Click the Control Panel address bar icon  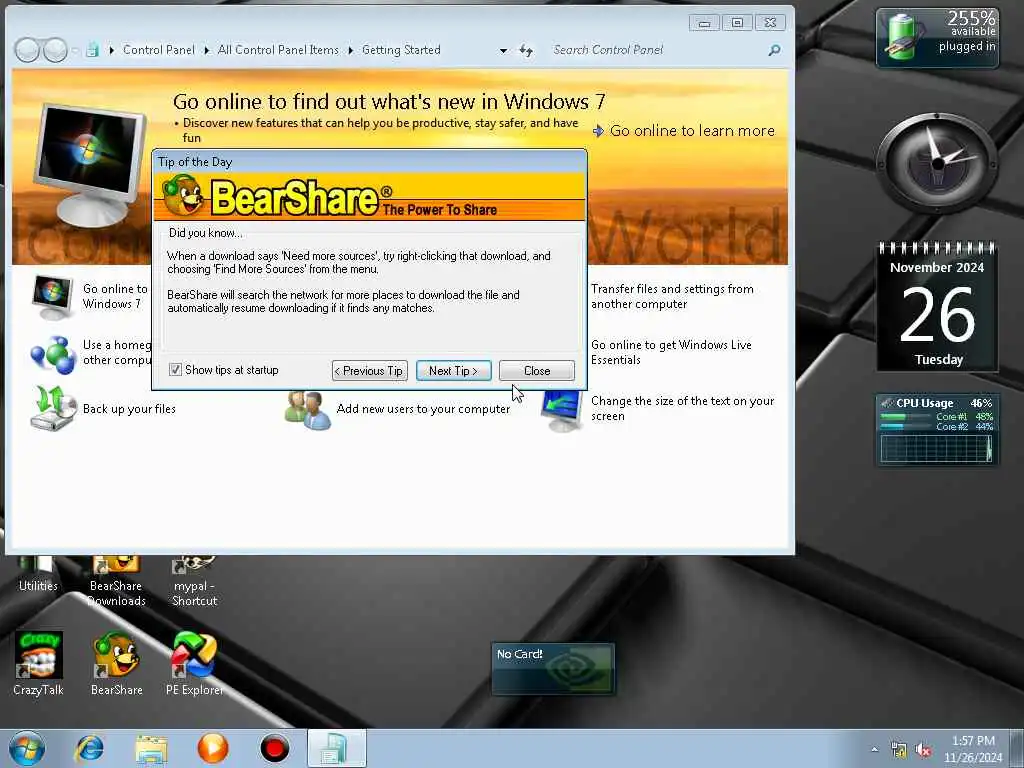(93, 50)
